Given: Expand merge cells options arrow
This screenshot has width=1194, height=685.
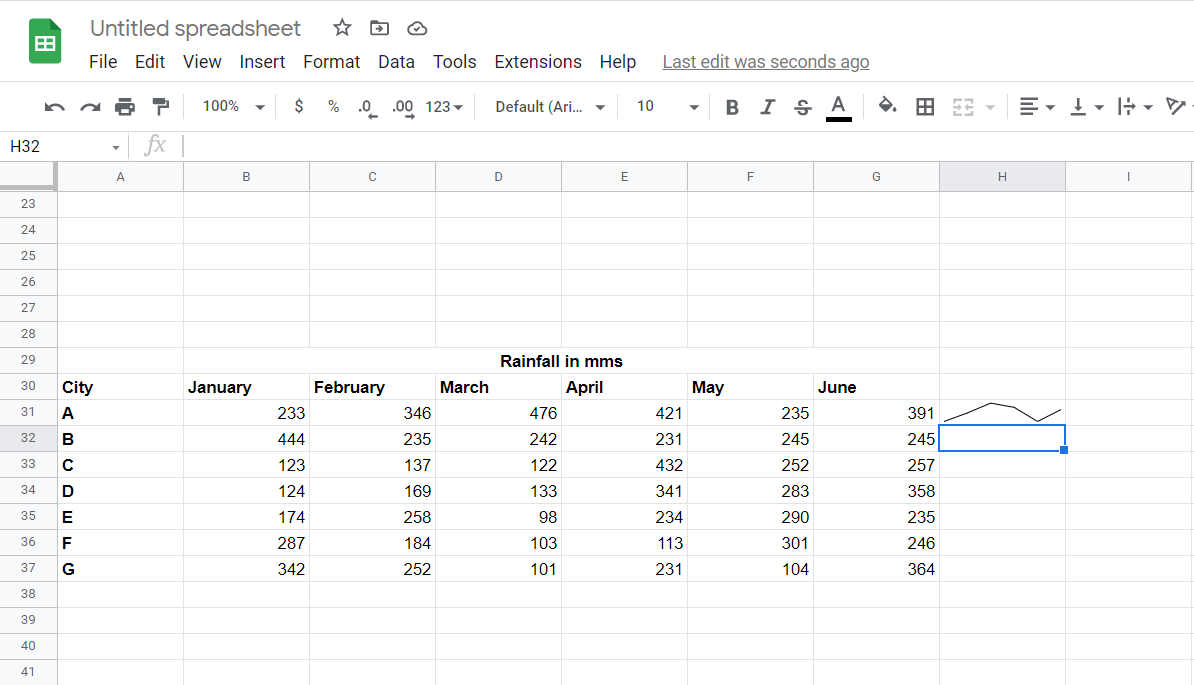Looking at the screenshot, I should (x=990, y=107).
